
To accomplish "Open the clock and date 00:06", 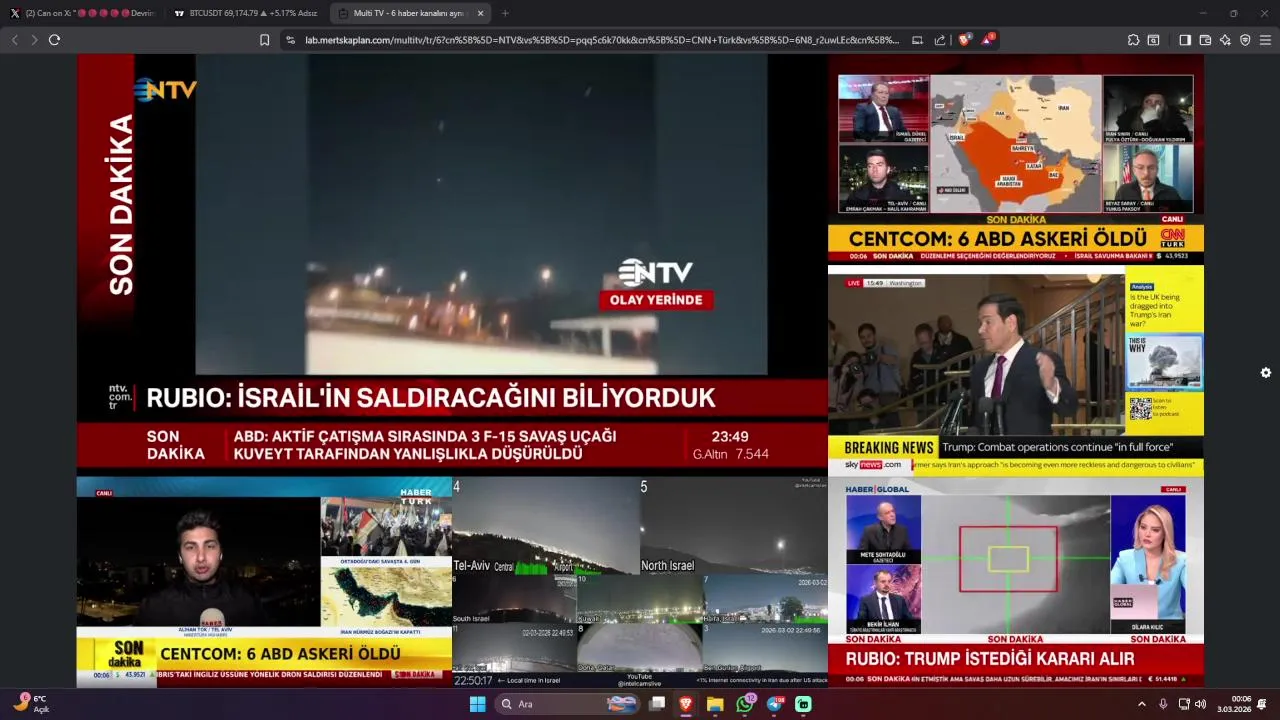I will (x=1233, y=704).
